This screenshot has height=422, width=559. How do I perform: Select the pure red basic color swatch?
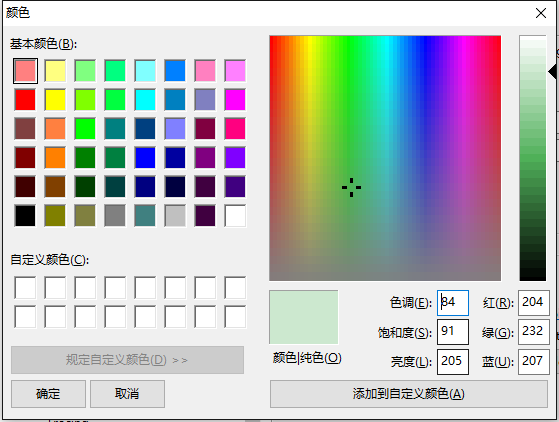pyautogui.click(x=25, y=100)
